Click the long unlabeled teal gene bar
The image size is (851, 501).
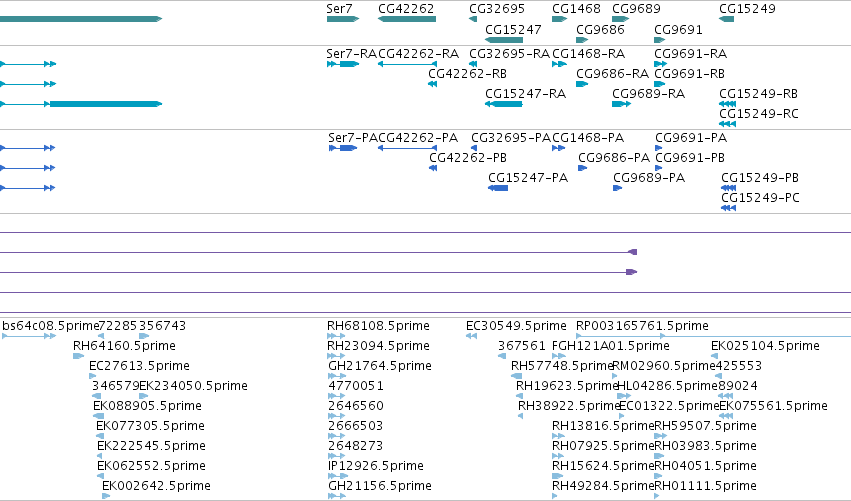pyautogui.click(x=81, y=19)
